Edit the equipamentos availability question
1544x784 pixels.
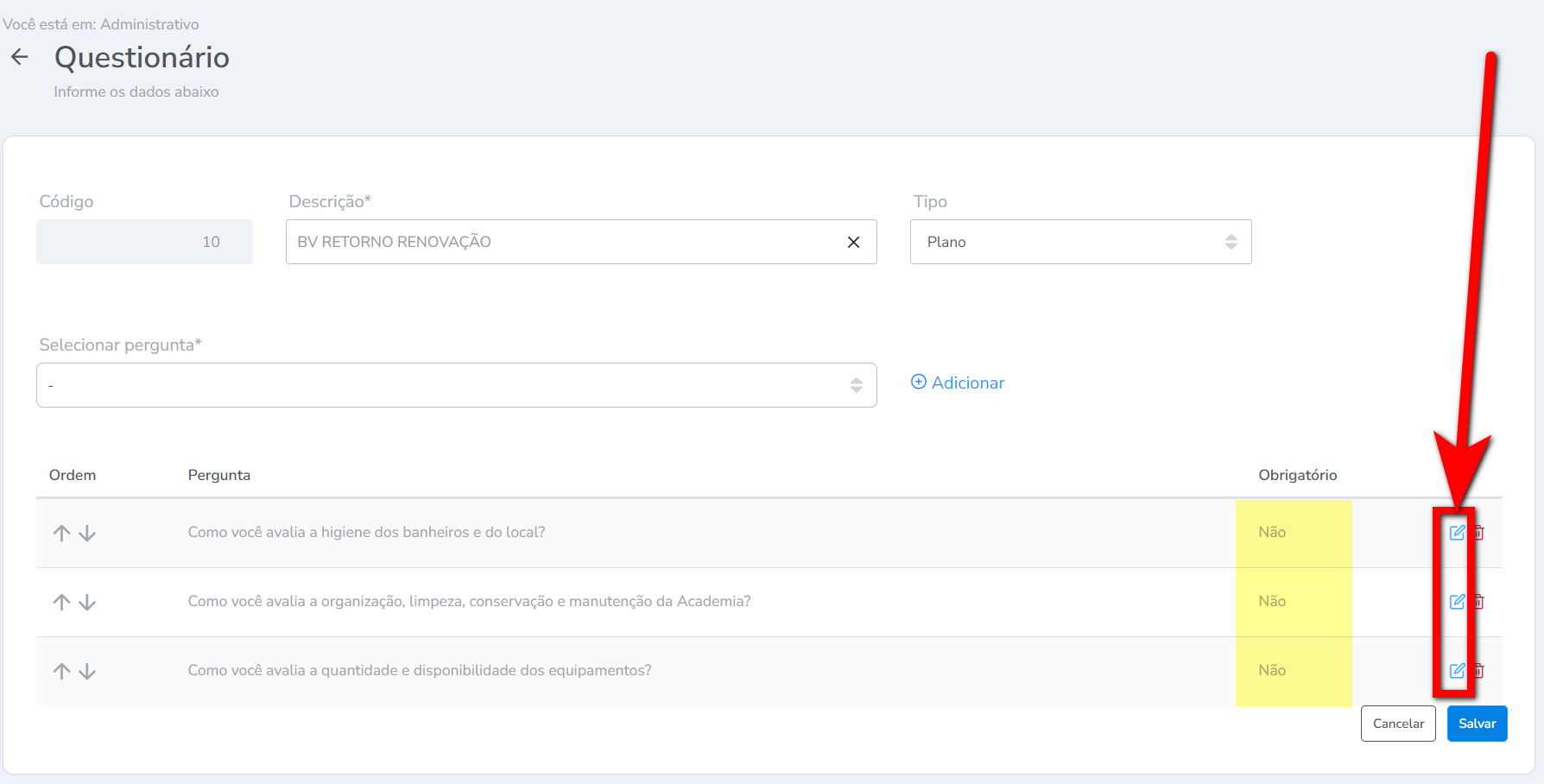click(1457, 671)
